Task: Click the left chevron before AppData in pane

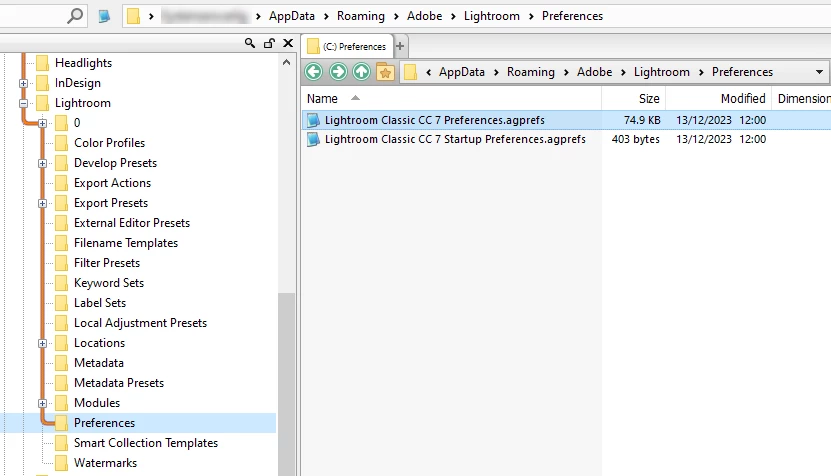Action: 428,72
